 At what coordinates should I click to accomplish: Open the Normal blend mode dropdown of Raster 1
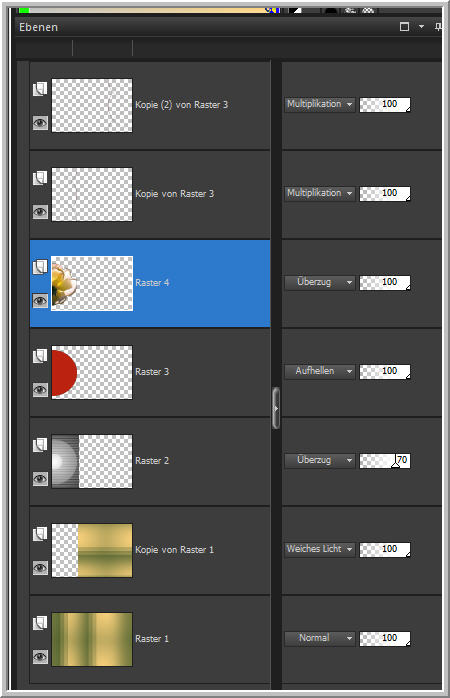pos(320,638)
